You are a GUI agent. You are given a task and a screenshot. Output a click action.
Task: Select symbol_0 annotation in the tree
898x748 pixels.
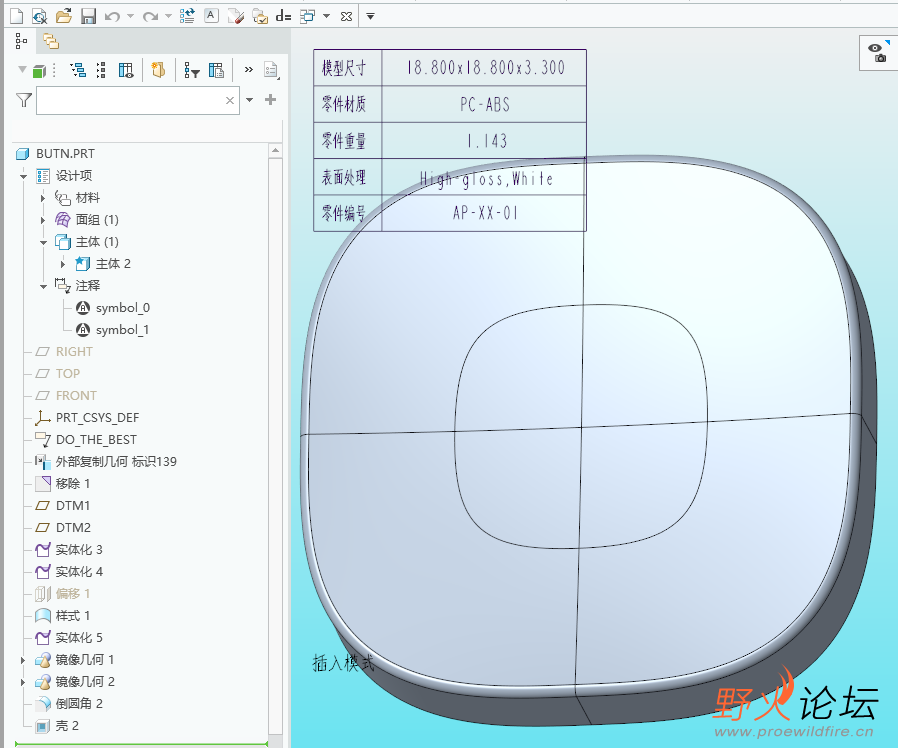click(x=122, y=308)
